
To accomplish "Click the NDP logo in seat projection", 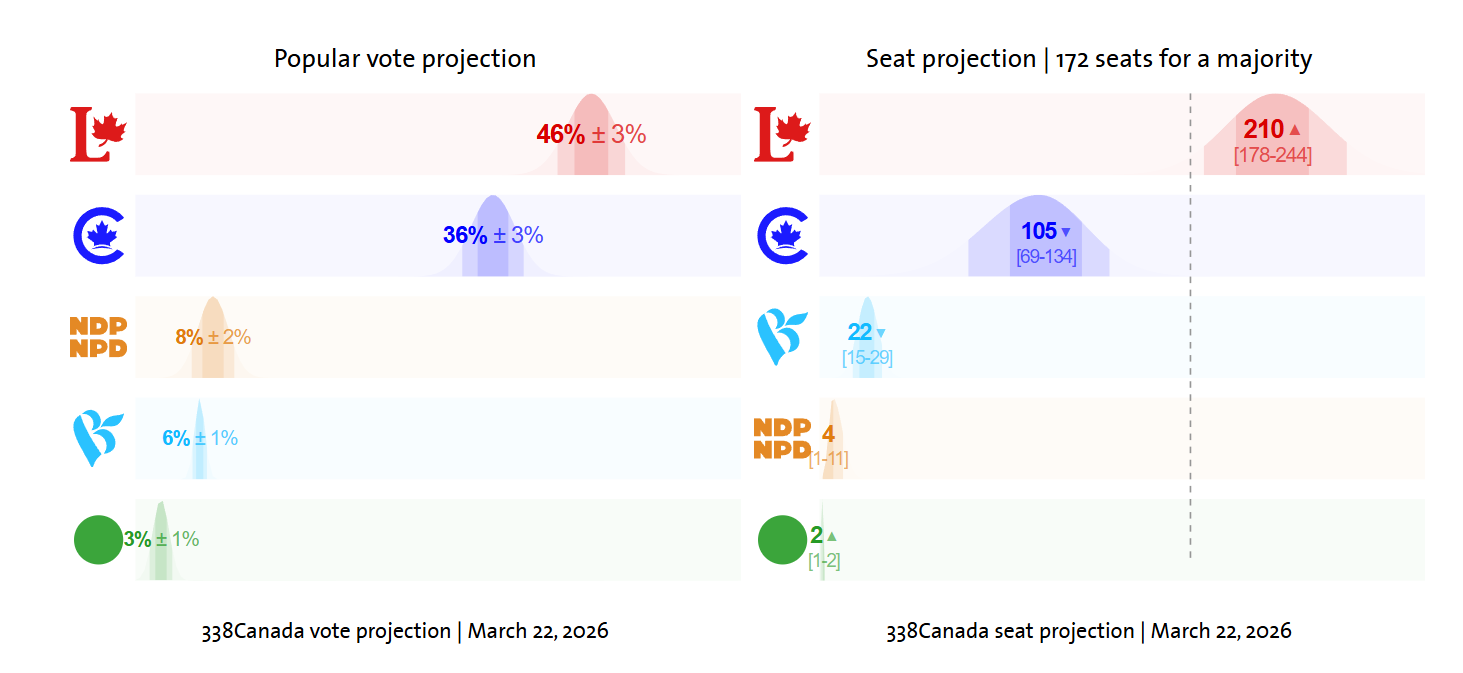I will coord(782,438).
